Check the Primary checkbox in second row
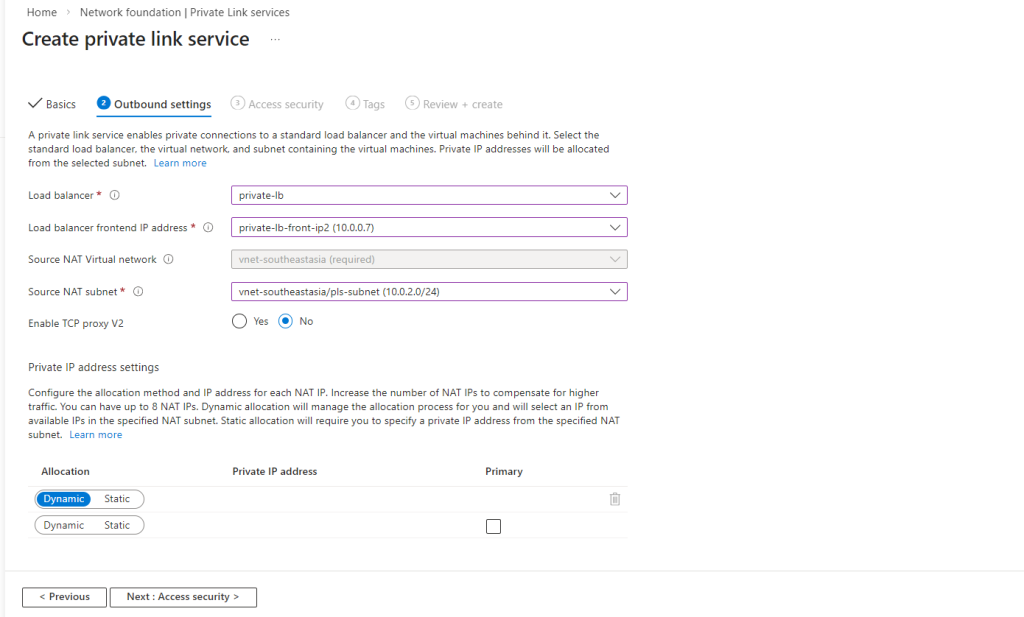The width and height of the screenshot is (1024, 617). point(493,527)
